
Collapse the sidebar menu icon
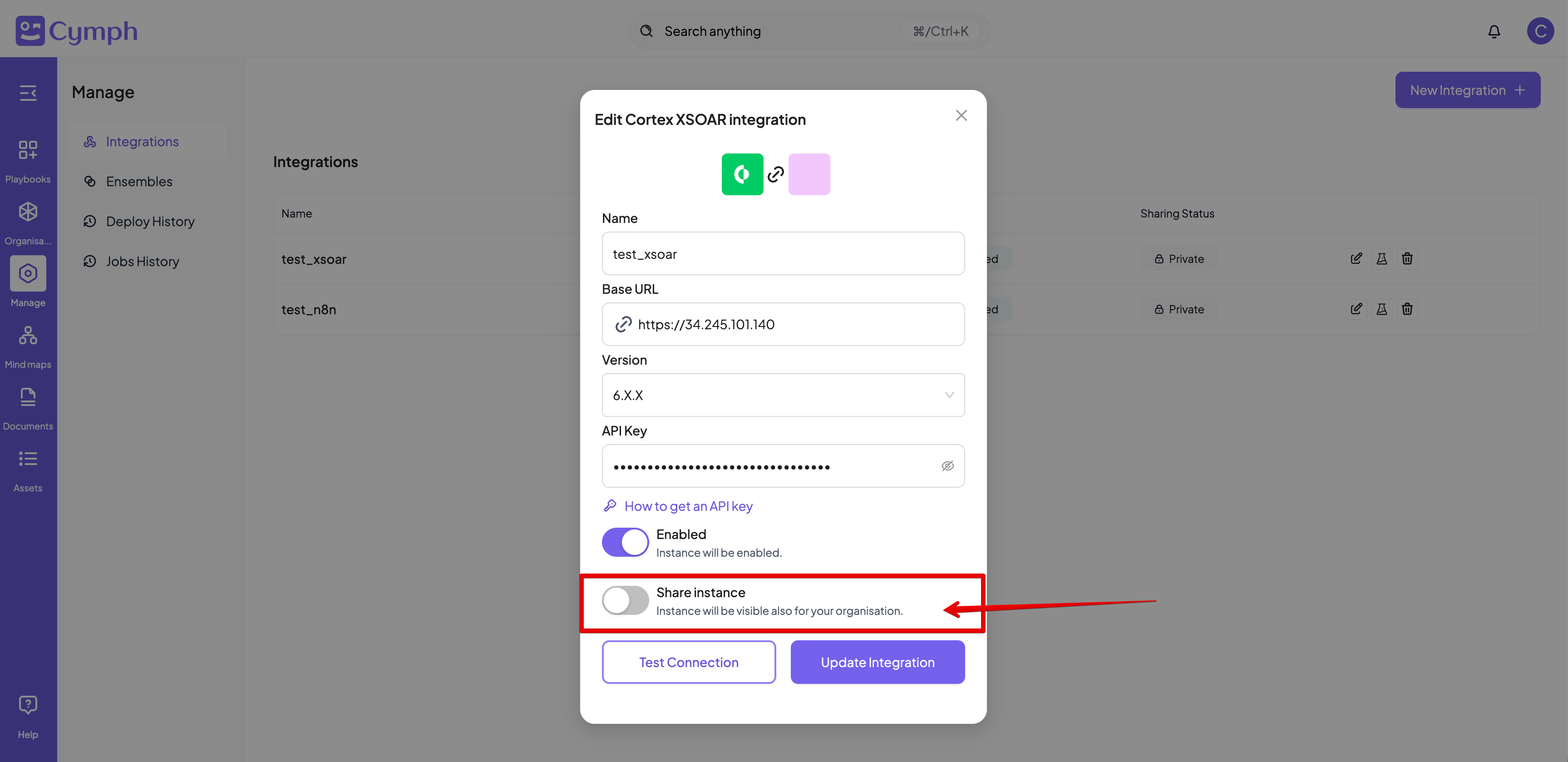click(x=28, y=93)
